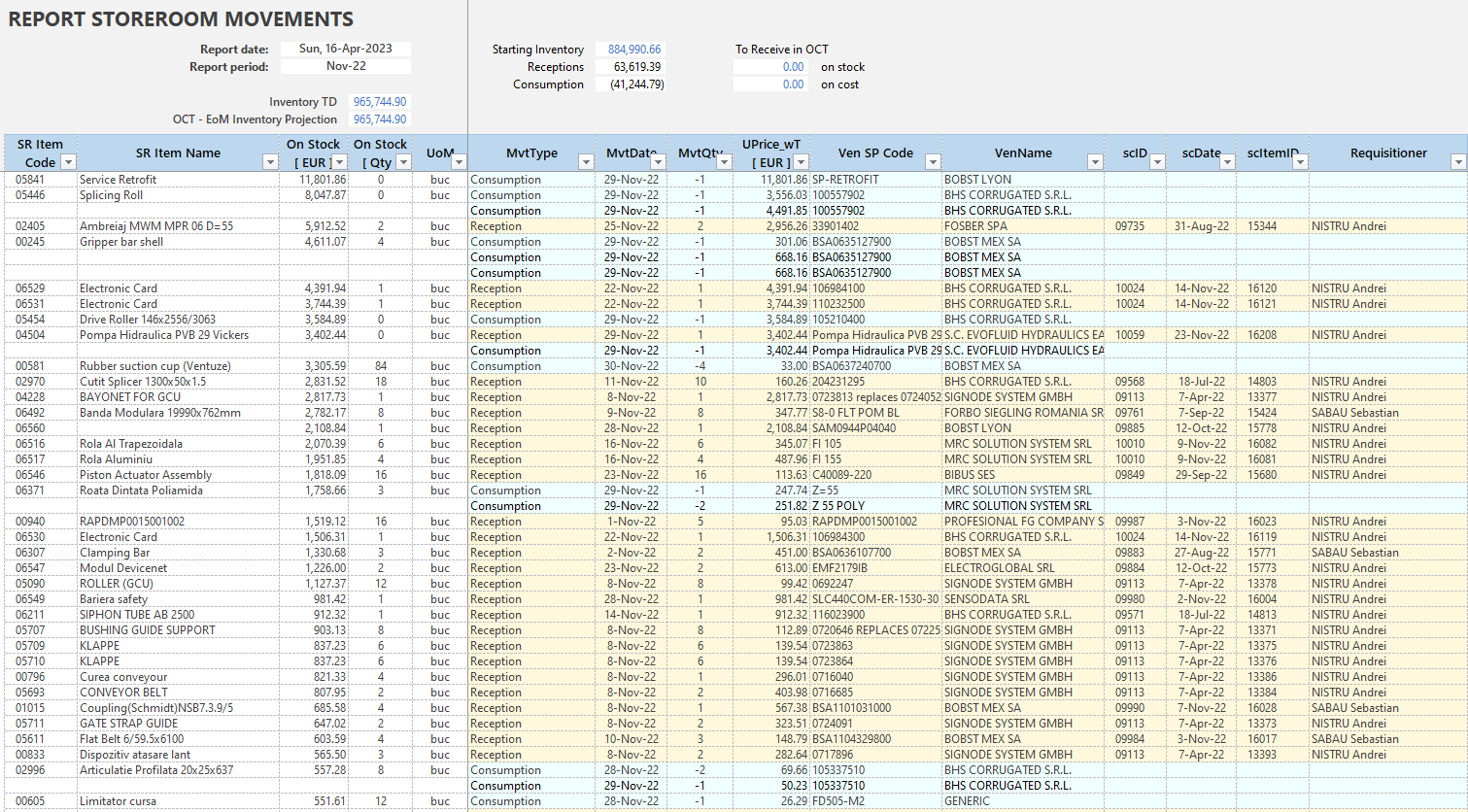Viewport: 1468px width, 812px height.
Task: Click the Inventory TD value 965,744.90
Action: tap(380, 101)
